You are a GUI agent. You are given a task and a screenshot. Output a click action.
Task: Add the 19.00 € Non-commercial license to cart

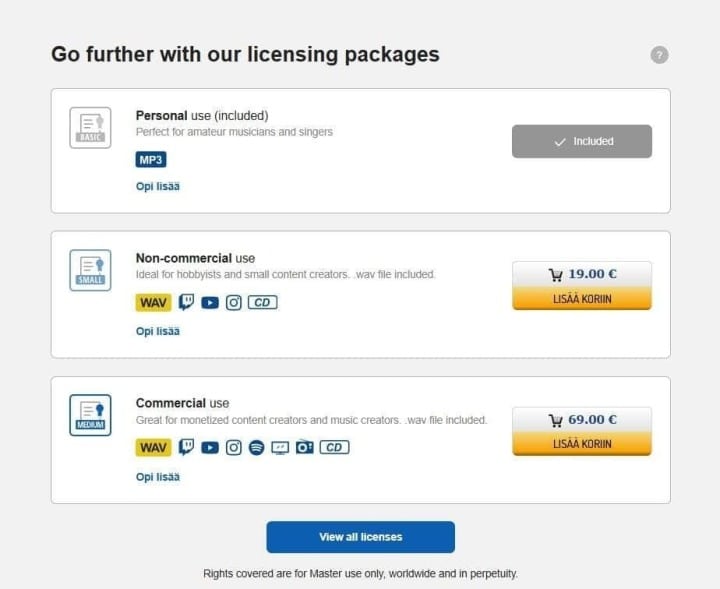pos(582,299)
